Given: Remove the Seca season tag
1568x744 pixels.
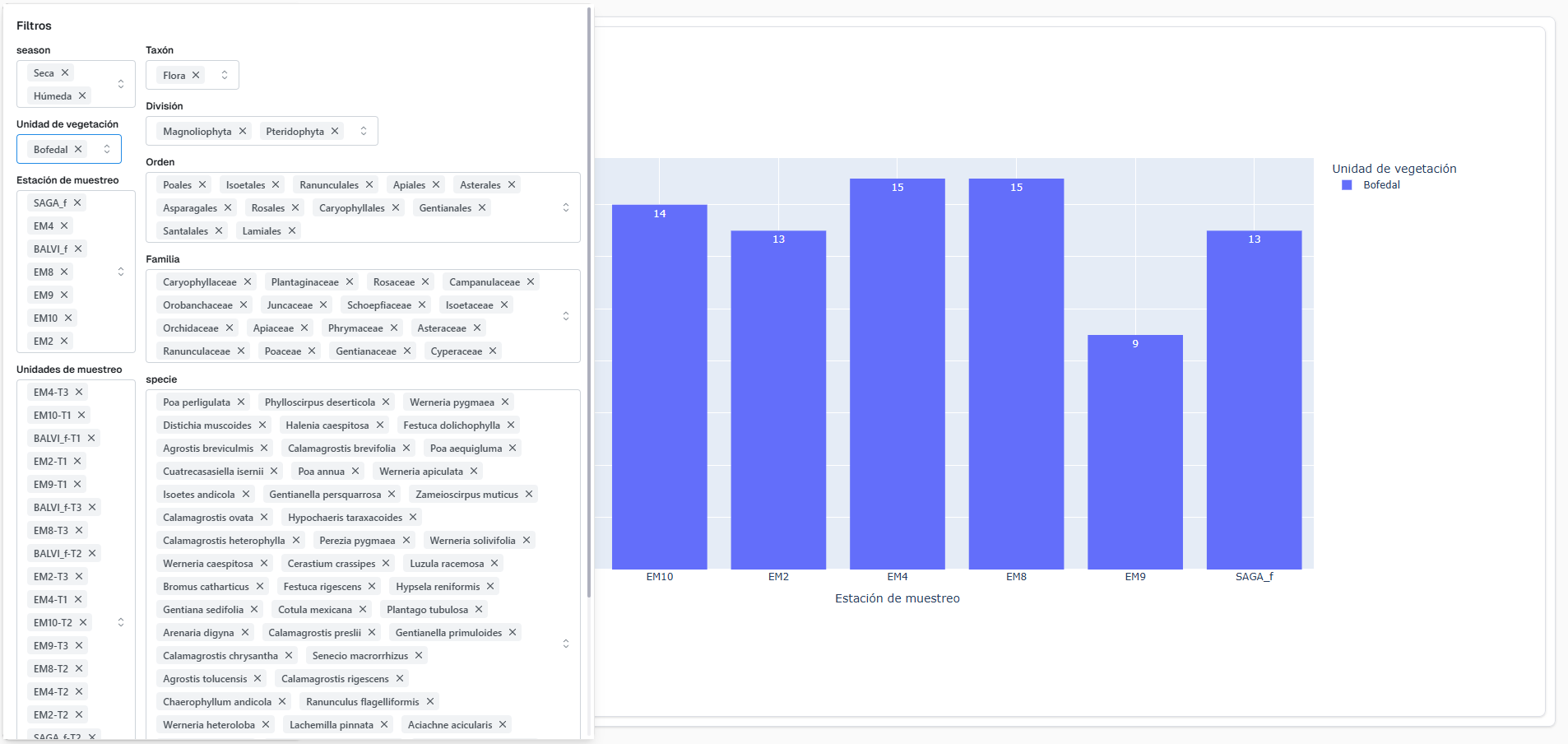Looking at the screenshot, I should pos(65,73).
